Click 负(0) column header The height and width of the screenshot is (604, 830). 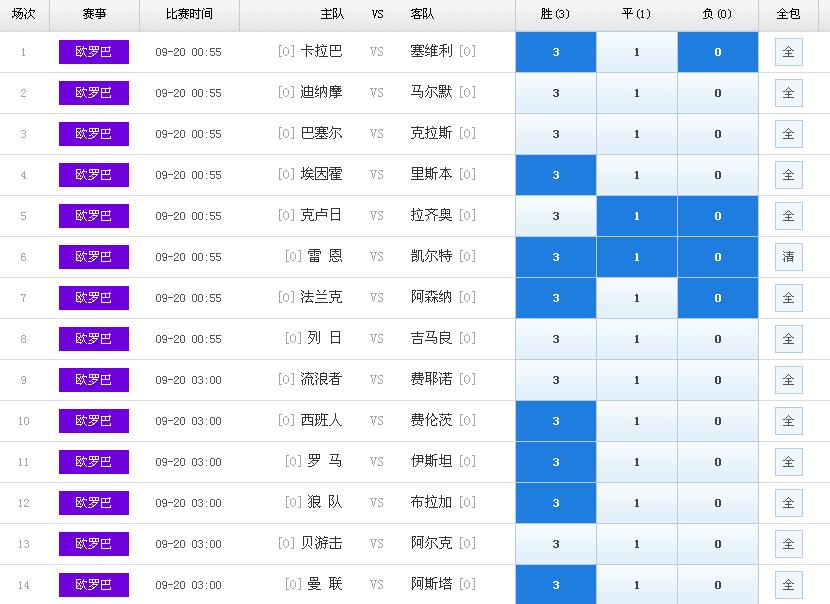[717, 14]
